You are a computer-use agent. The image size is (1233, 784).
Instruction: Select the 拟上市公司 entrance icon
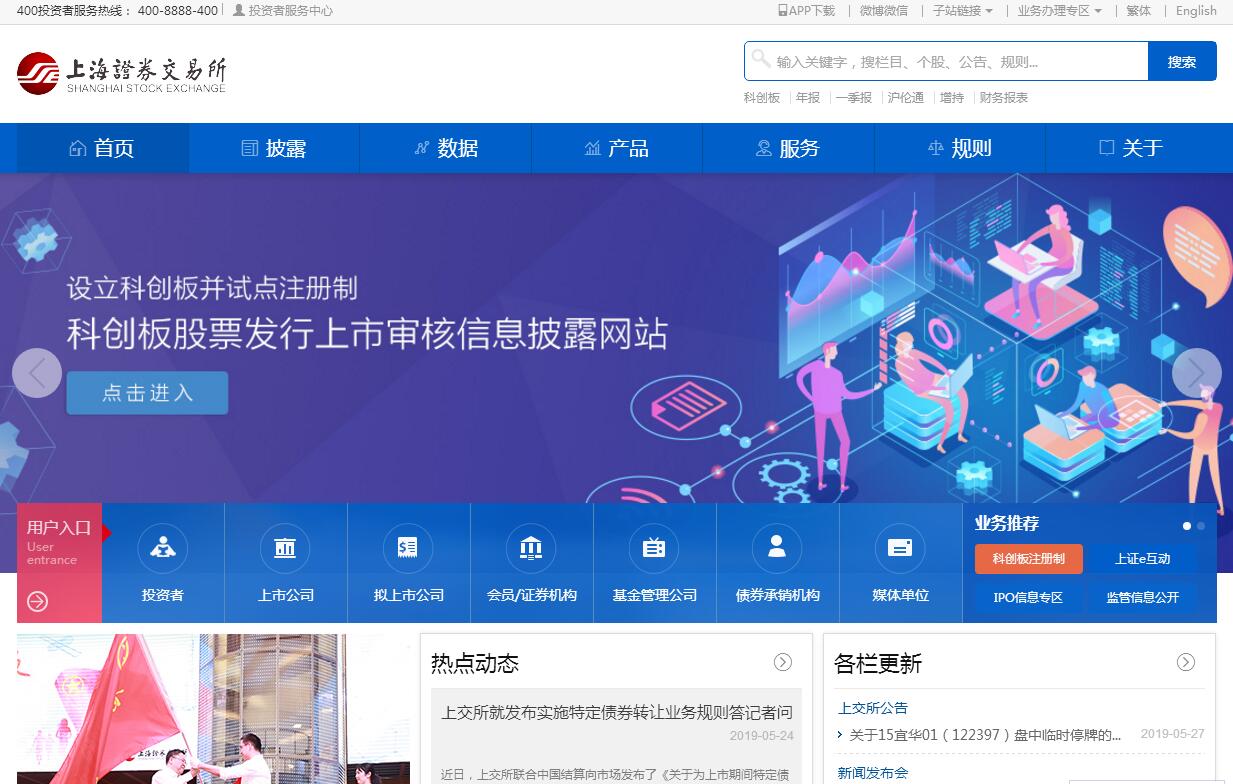408,548
